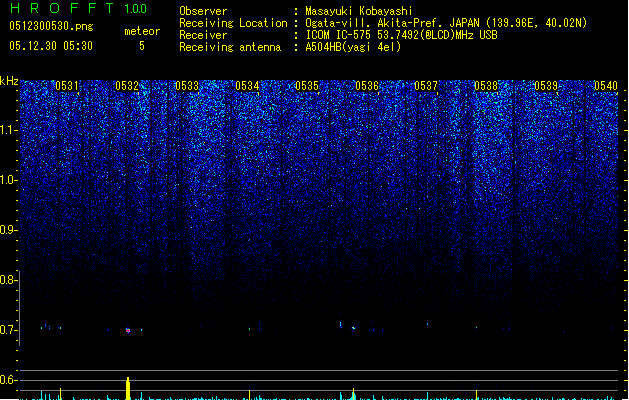Click the 0540 time marker
The height and width of the screenshot is (400, 629).
tap(606, 86)
